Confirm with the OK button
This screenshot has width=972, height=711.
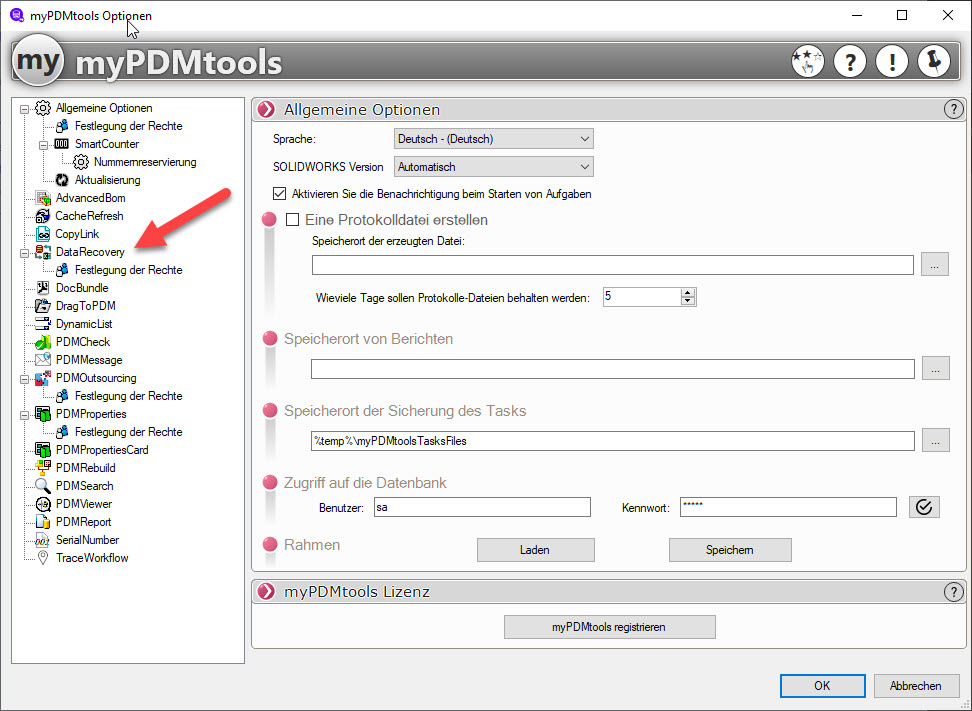pyautogui.click(x=822, y=686)
